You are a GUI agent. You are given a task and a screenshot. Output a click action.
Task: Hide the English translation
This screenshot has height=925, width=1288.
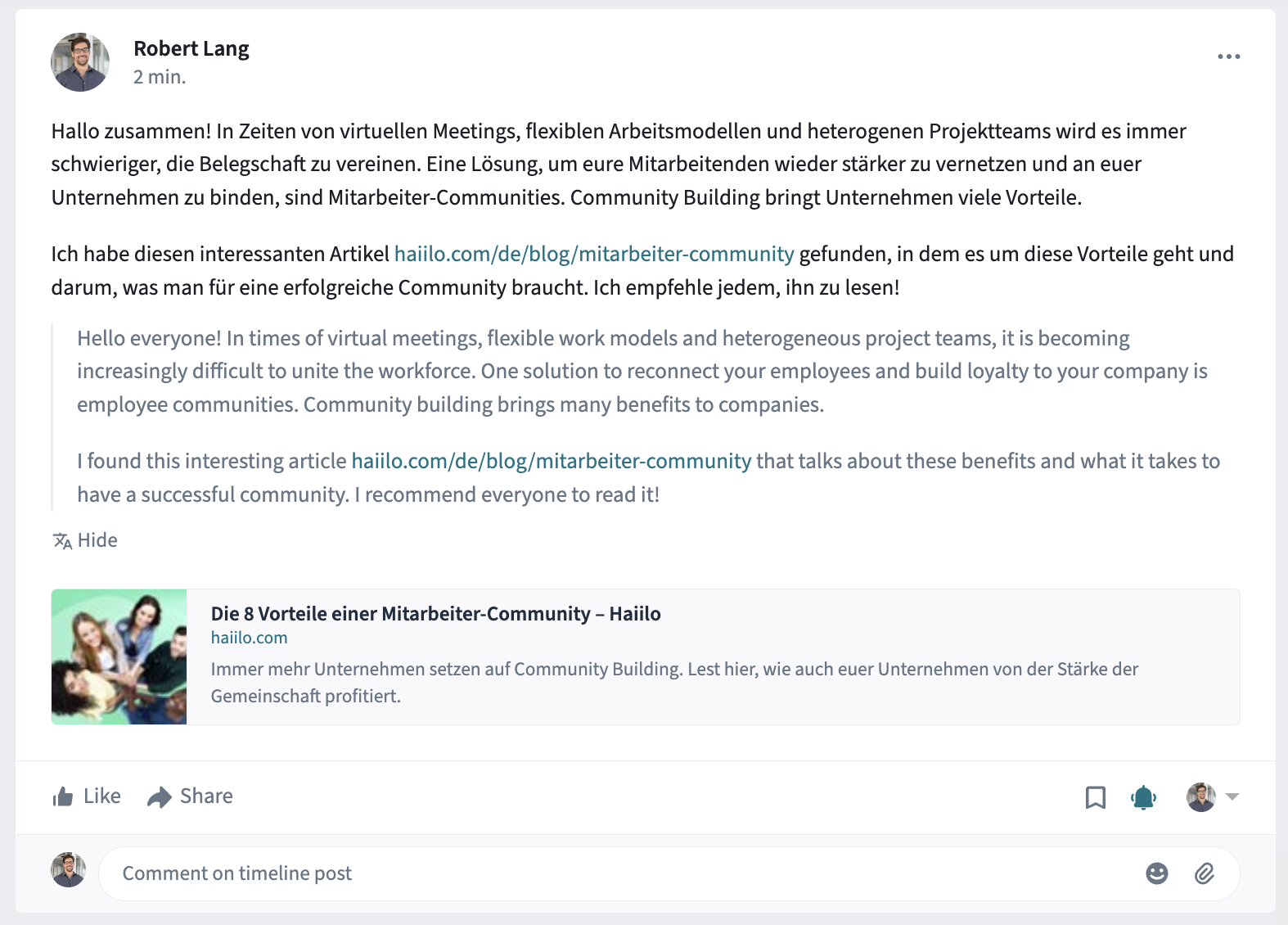(x=97, y=540)
